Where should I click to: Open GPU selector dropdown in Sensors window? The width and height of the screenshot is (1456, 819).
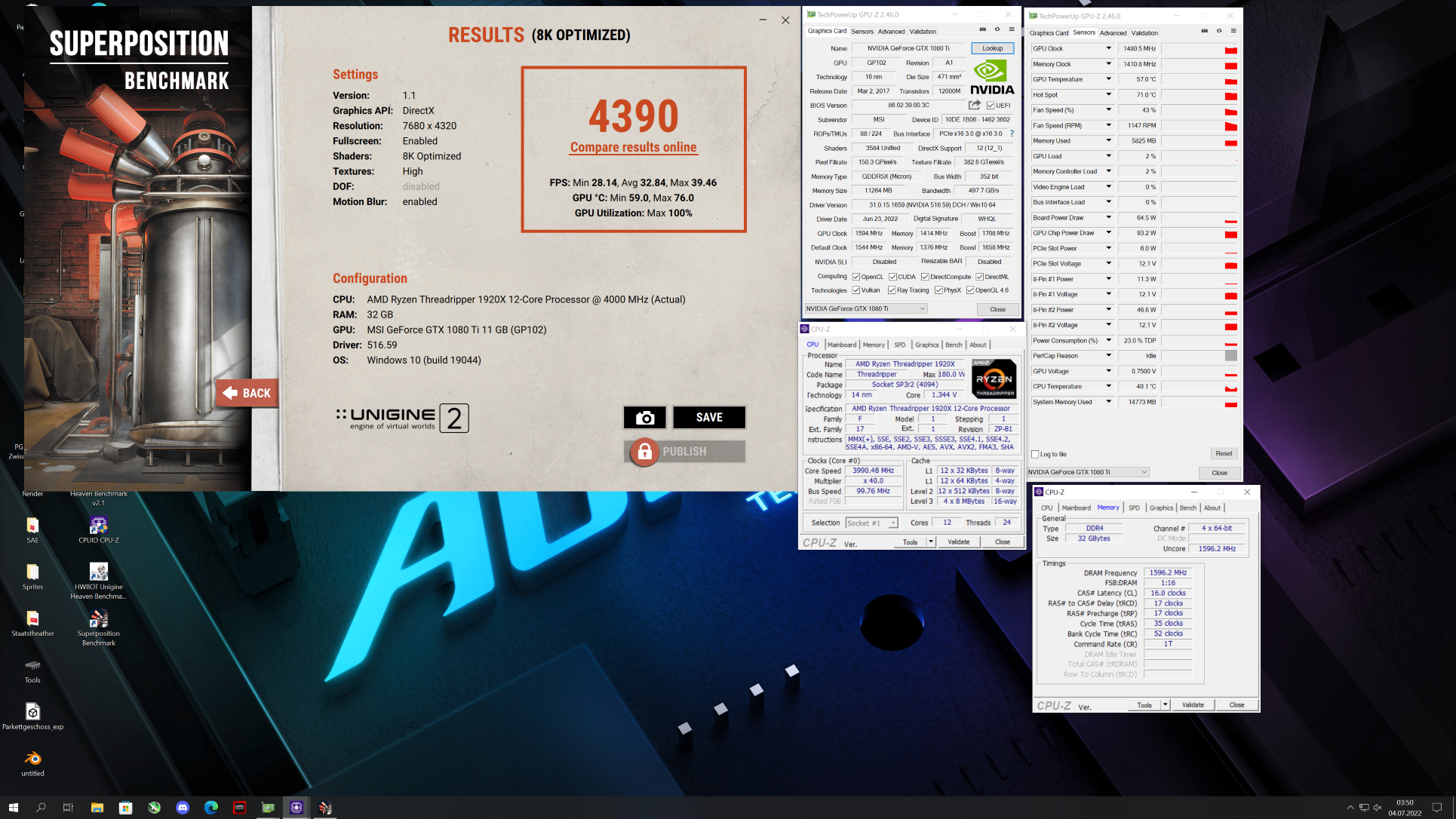click(x=1088, y=472)
